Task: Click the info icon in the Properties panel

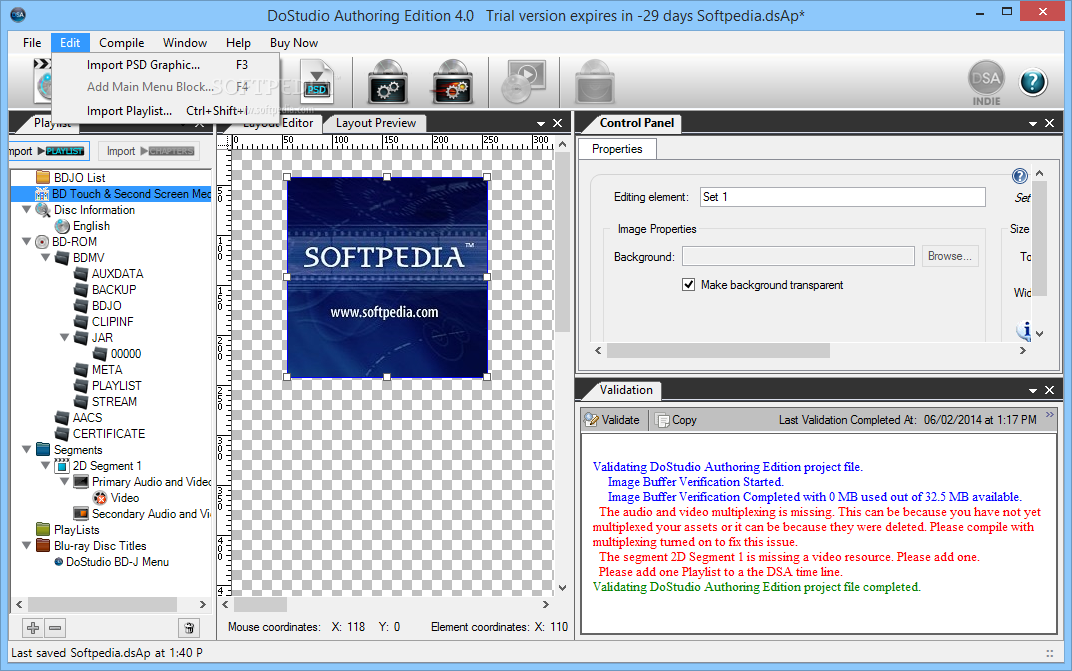Action: pos(1023,330)
